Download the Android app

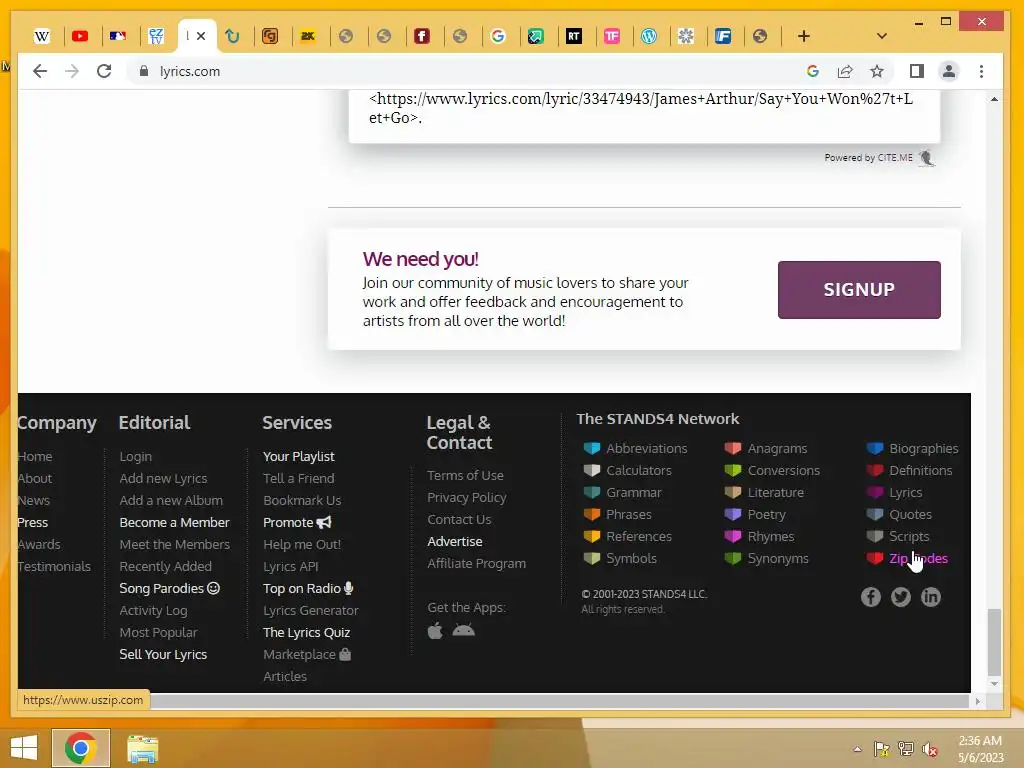click(464, 630)
